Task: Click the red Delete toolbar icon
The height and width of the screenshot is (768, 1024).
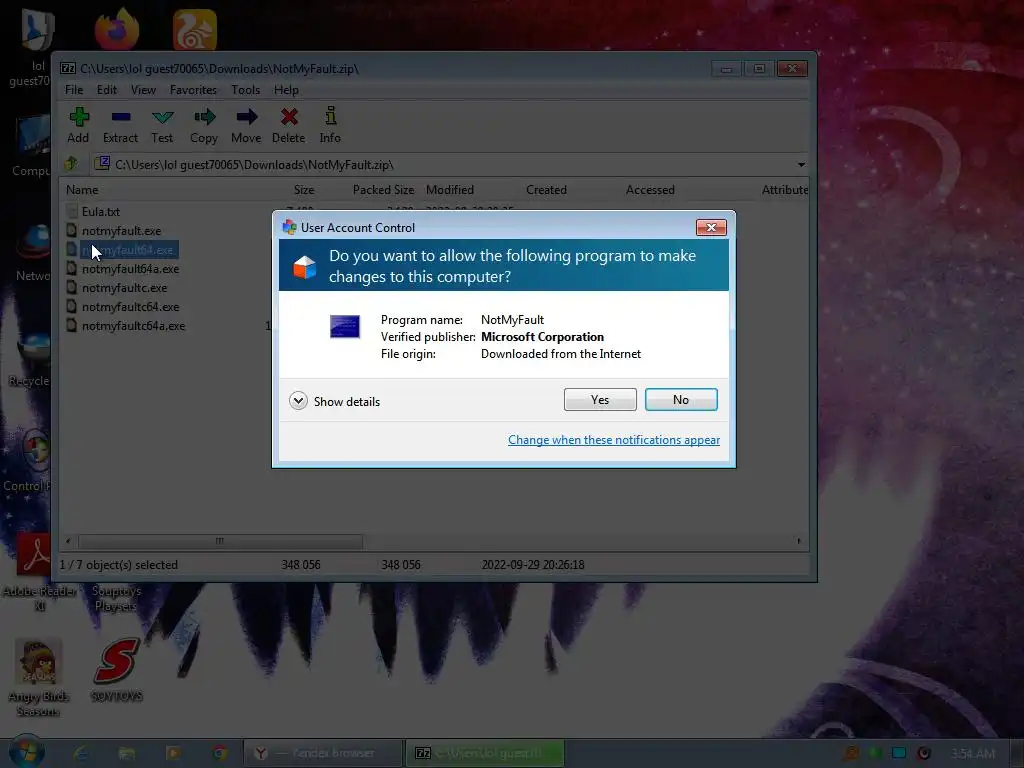Action: click(289, 125)
